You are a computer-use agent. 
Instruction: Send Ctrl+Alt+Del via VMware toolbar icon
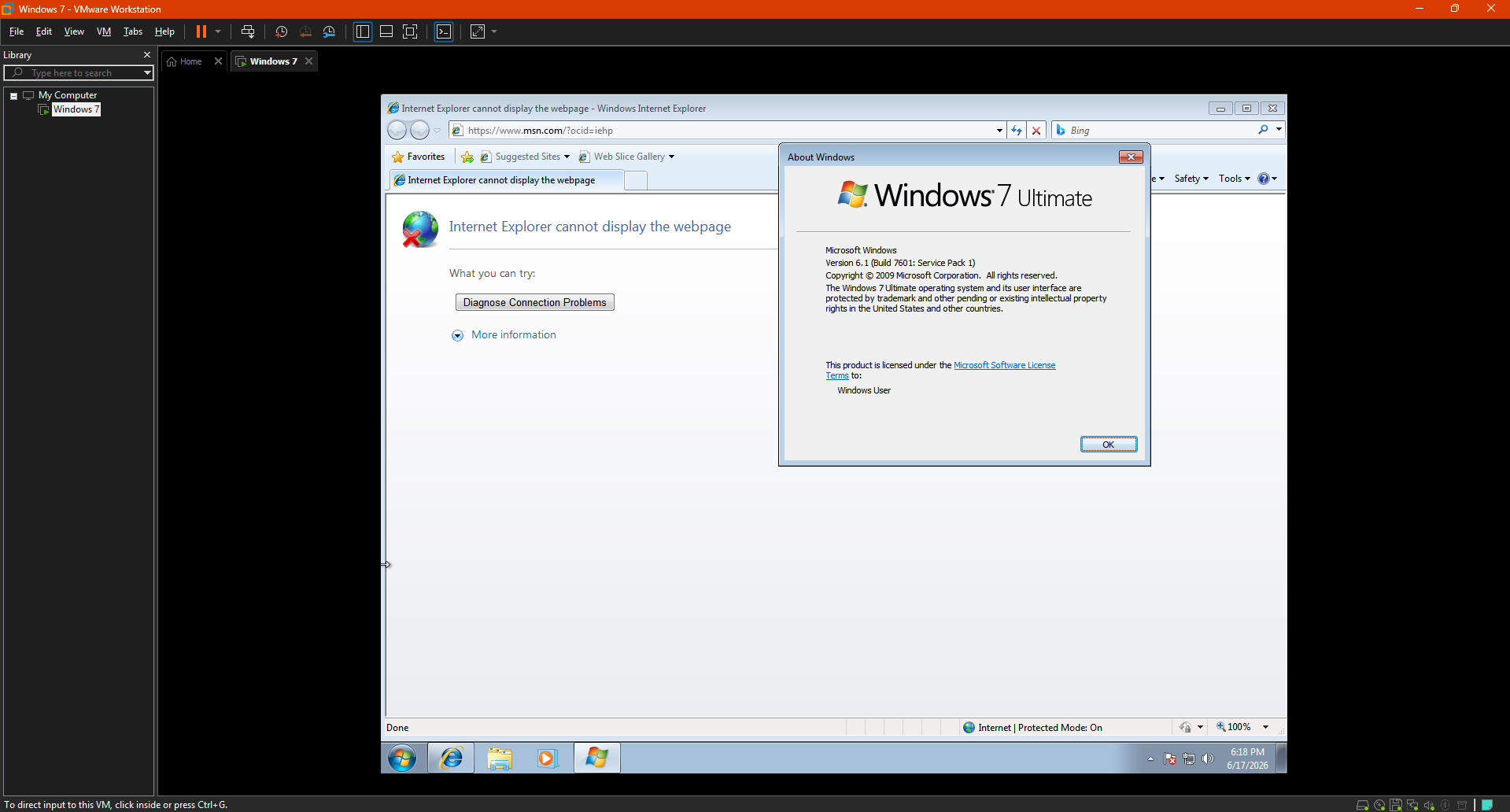coord(248,31)
